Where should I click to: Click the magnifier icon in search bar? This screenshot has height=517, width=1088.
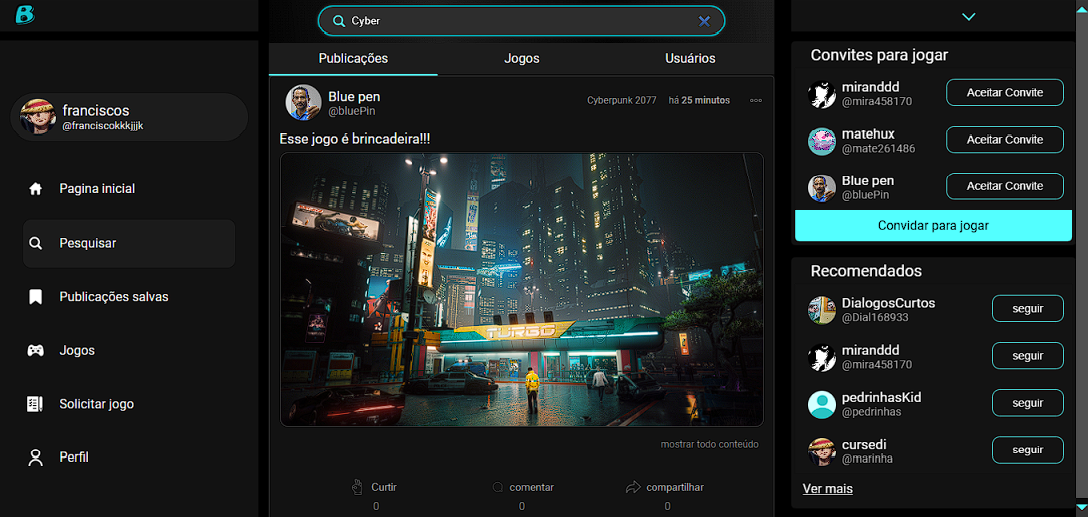339,22
